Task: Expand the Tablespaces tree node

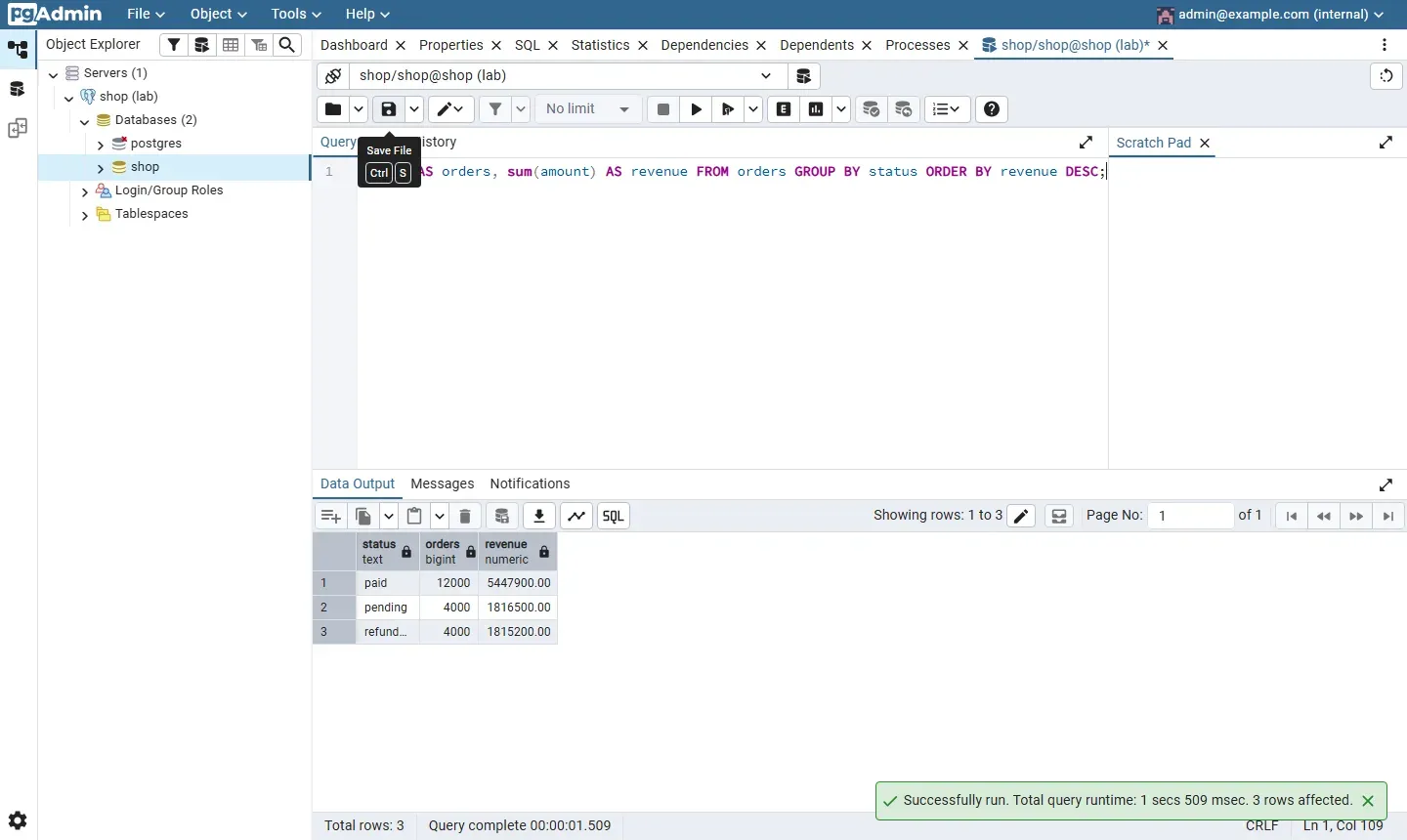Action: click(85, 215)
